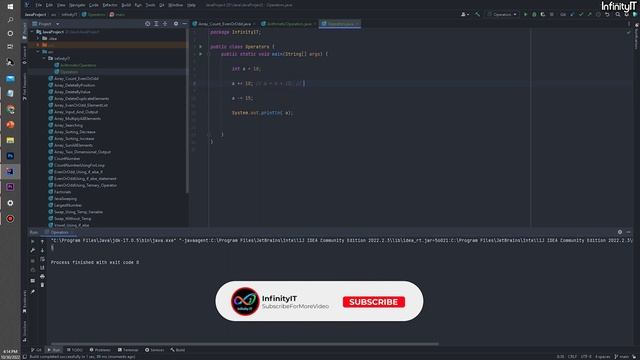Click the pin tab icon in the Run panel sidebar
The height and width of the screenshot is (360, 640).
[33, 292]
